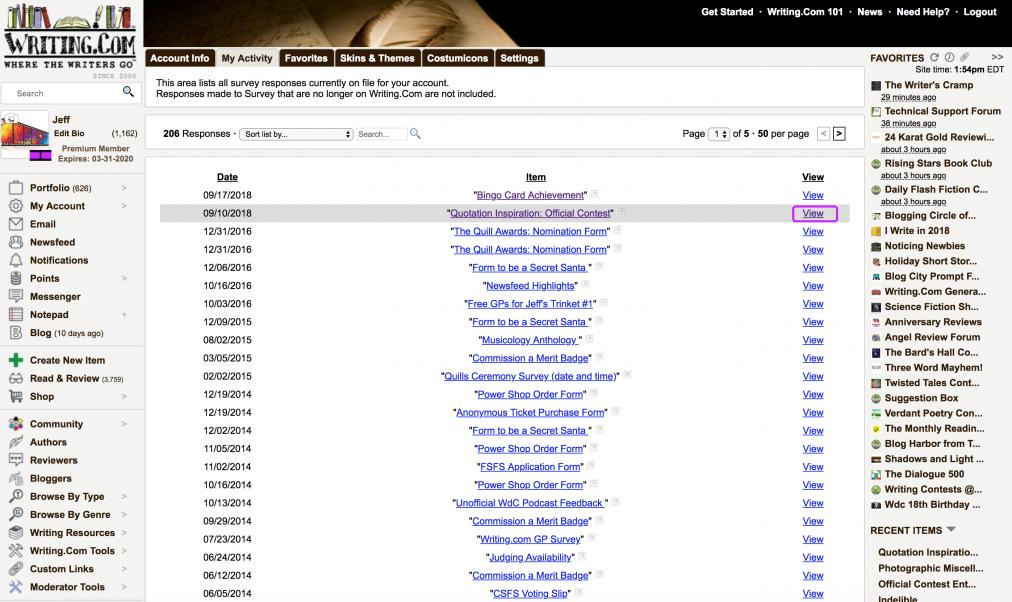Open the Costumicons tab

457,58
